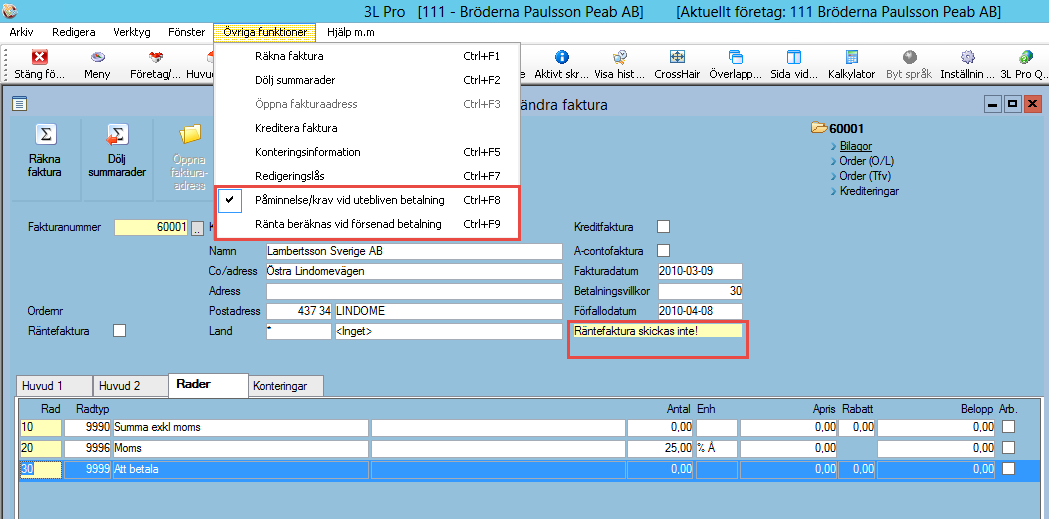Toggle the Räntefaktura checkbox
The image size is (1049, 519).
pos(120,330)
